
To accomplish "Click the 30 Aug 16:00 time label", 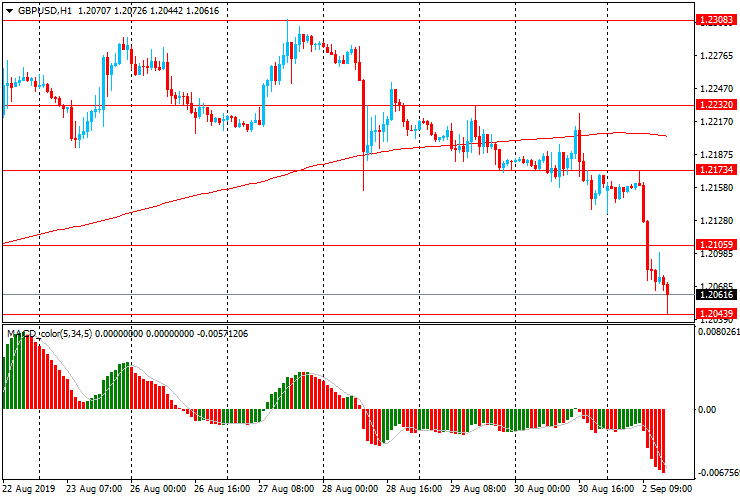I will [606, 489].
